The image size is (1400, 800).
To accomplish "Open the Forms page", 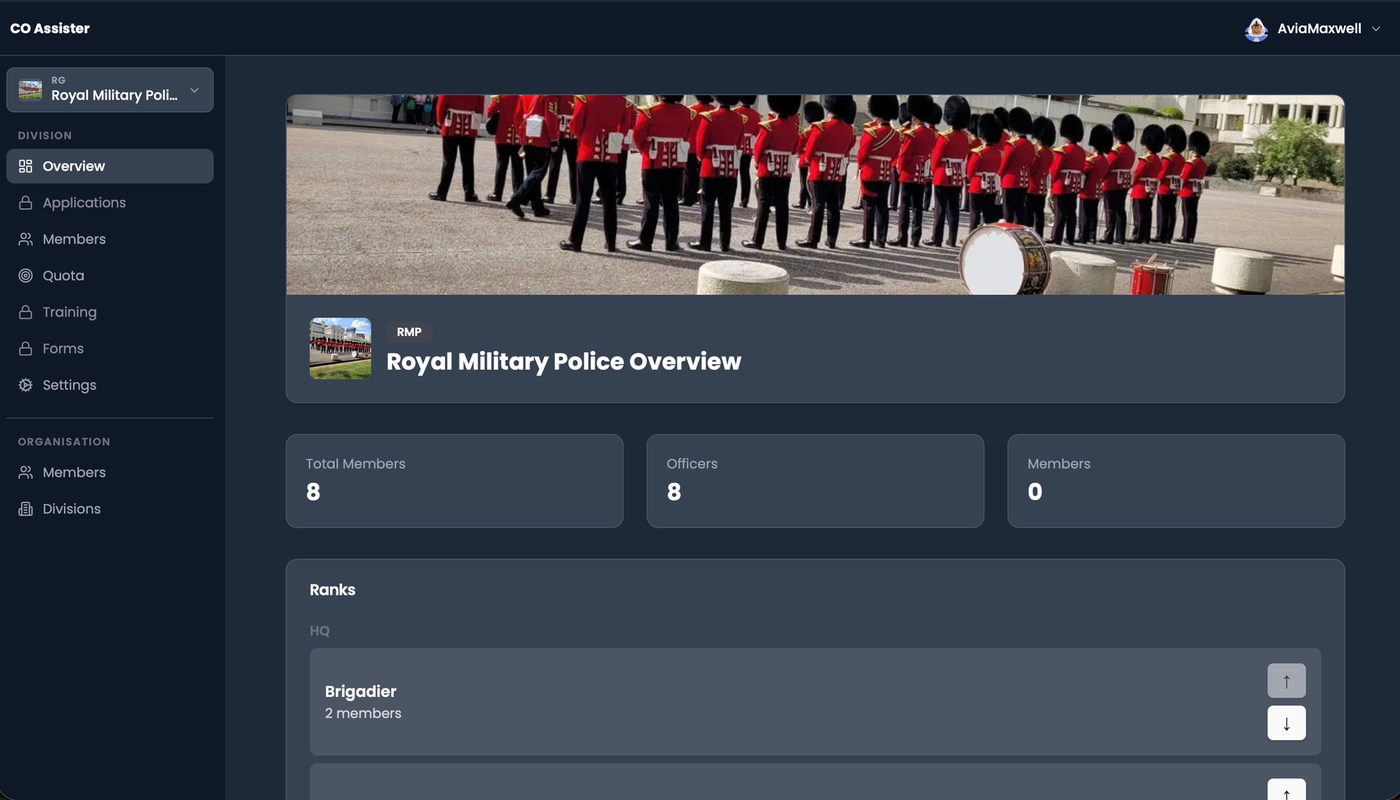I will coord(110,349).
